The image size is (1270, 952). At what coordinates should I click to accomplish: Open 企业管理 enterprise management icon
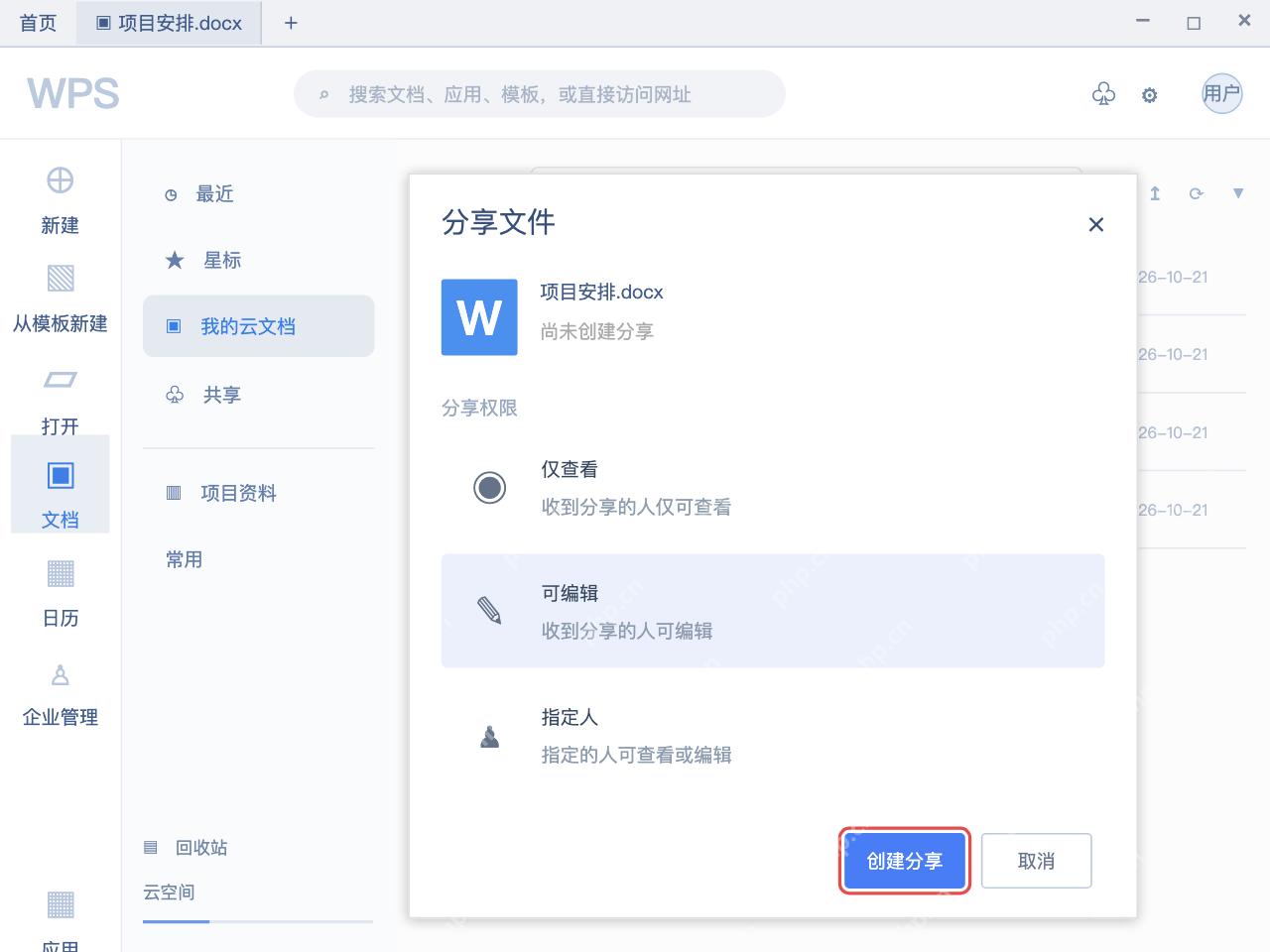point(61,675)
